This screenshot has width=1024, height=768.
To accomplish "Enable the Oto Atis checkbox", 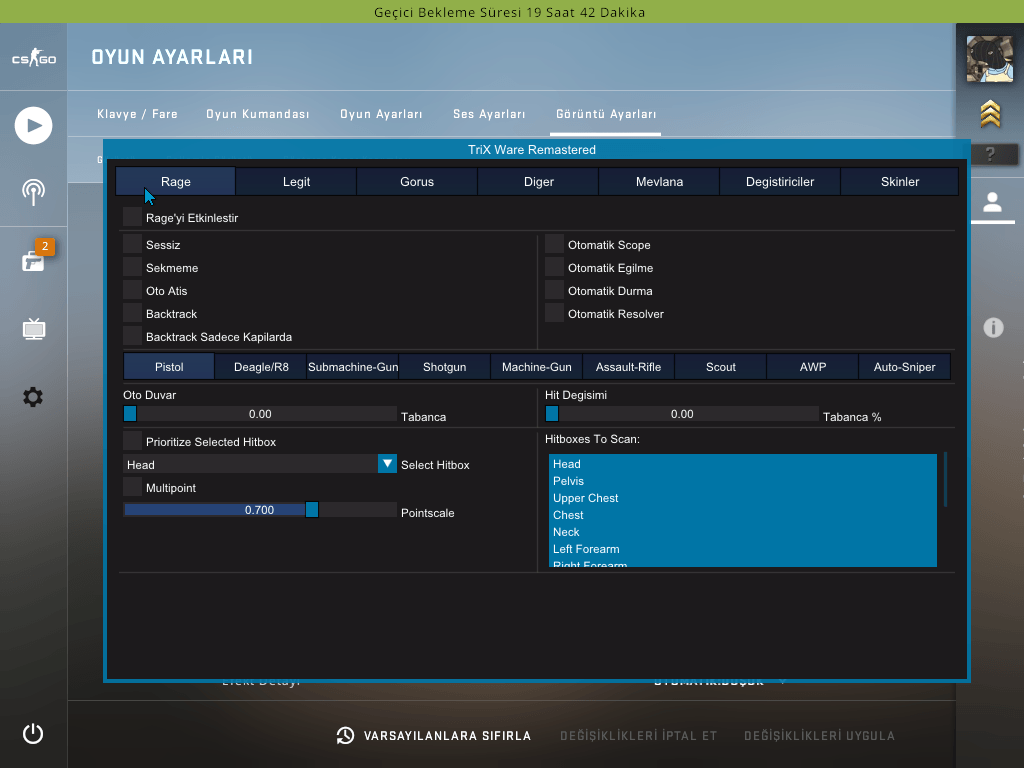I will [x=133, y=290].
